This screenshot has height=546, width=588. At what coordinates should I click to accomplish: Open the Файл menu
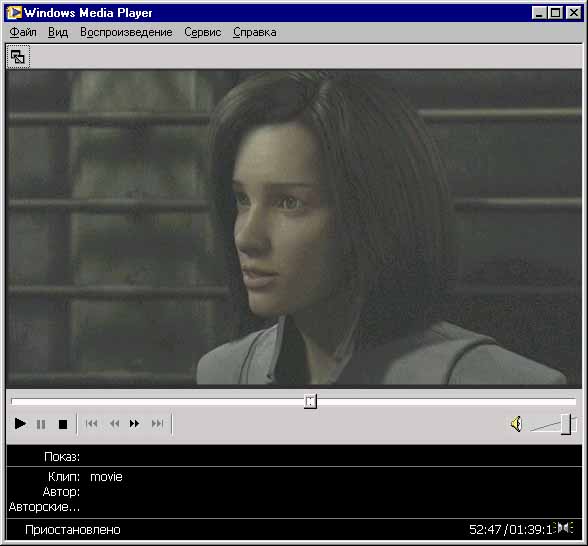click(x=23, y=32)
